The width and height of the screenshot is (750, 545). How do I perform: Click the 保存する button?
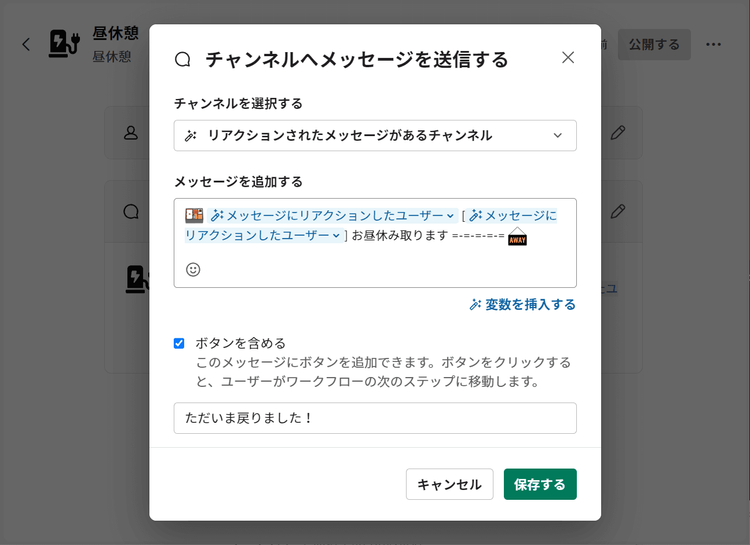tap(540, 484)
